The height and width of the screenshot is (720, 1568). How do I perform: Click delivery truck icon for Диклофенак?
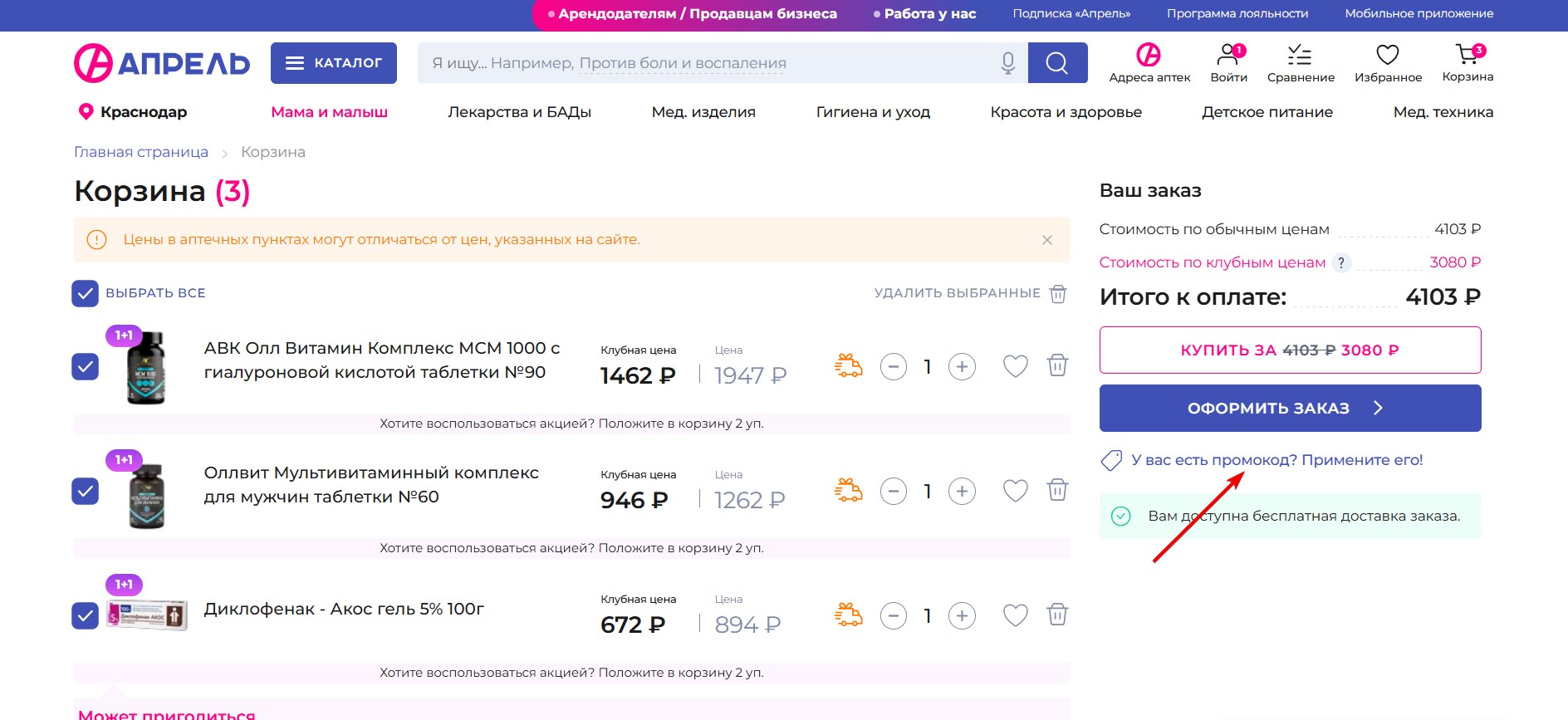pyautogui.click(x=848, y=615)
